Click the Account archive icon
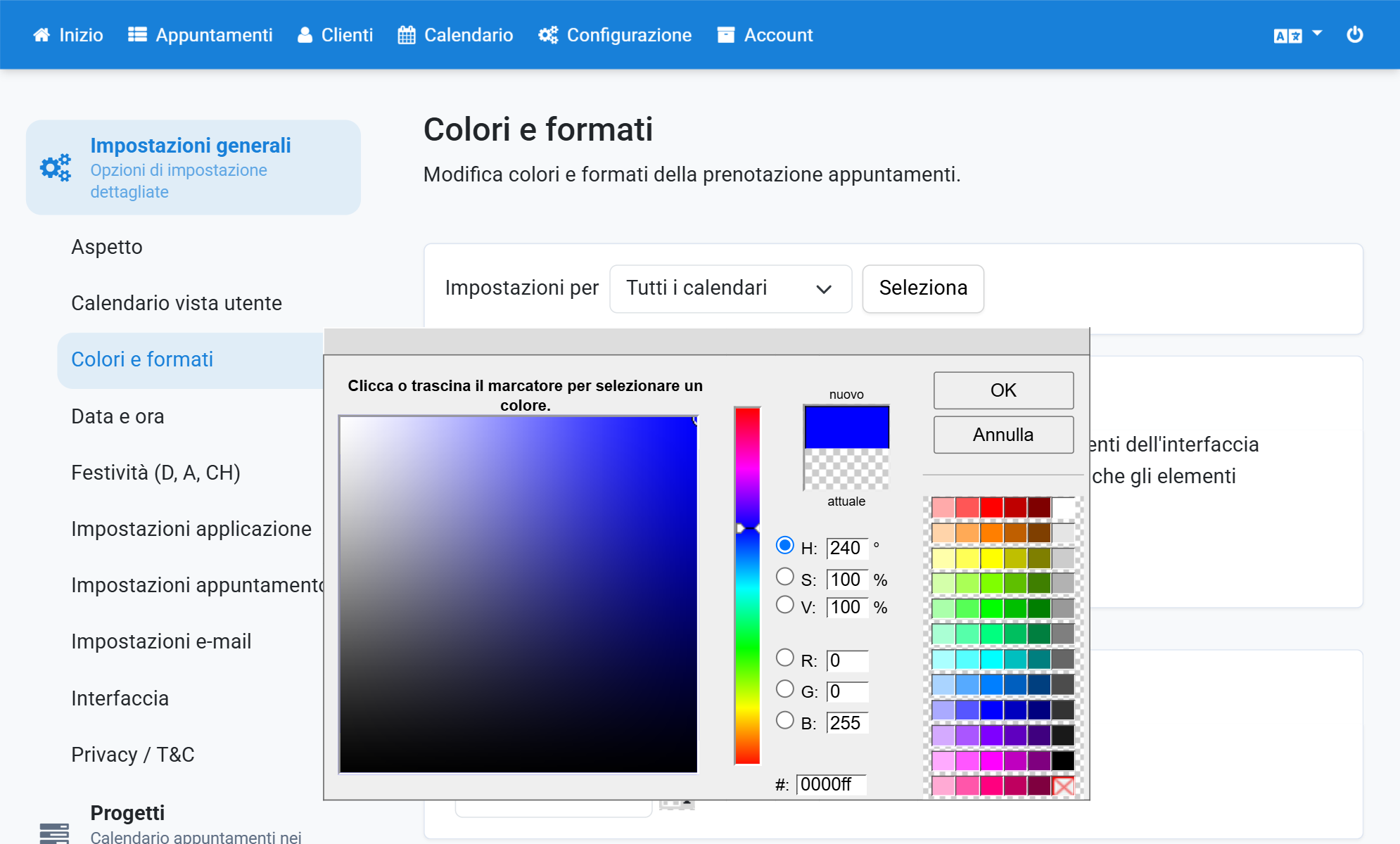This screenshot has height=844, width=1400. click(x=726, y=35)
